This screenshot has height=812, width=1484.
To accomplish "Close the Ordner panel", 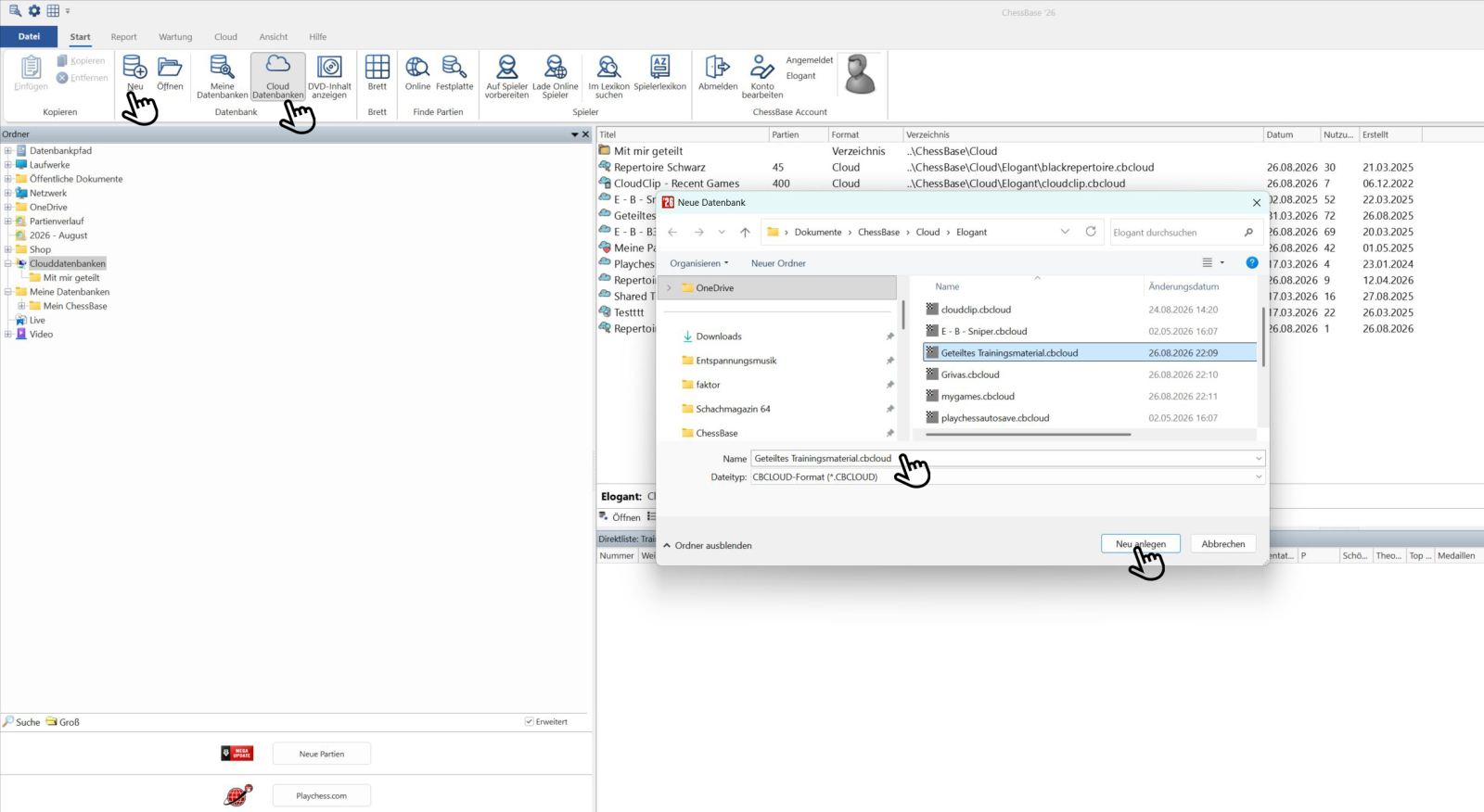I will 585,134.
